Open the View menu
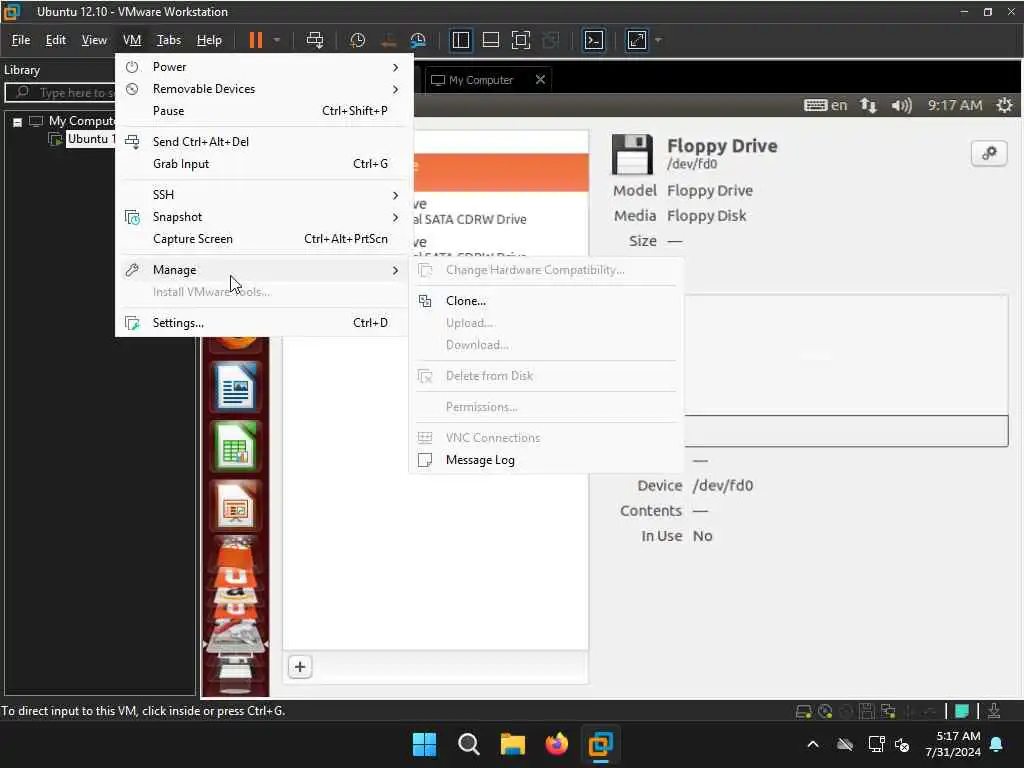Viewport: 1024px width, 768px height. [94, 40]
